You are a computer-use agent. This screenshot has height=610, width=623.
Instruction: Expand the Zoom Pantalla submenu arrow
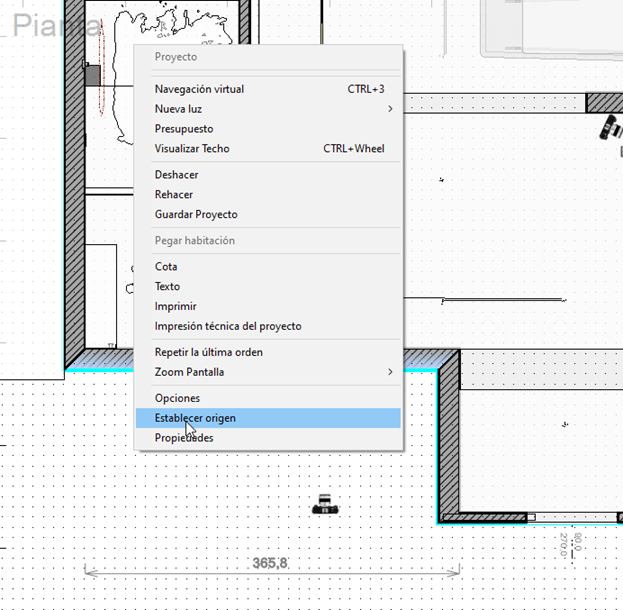point(390,372)
